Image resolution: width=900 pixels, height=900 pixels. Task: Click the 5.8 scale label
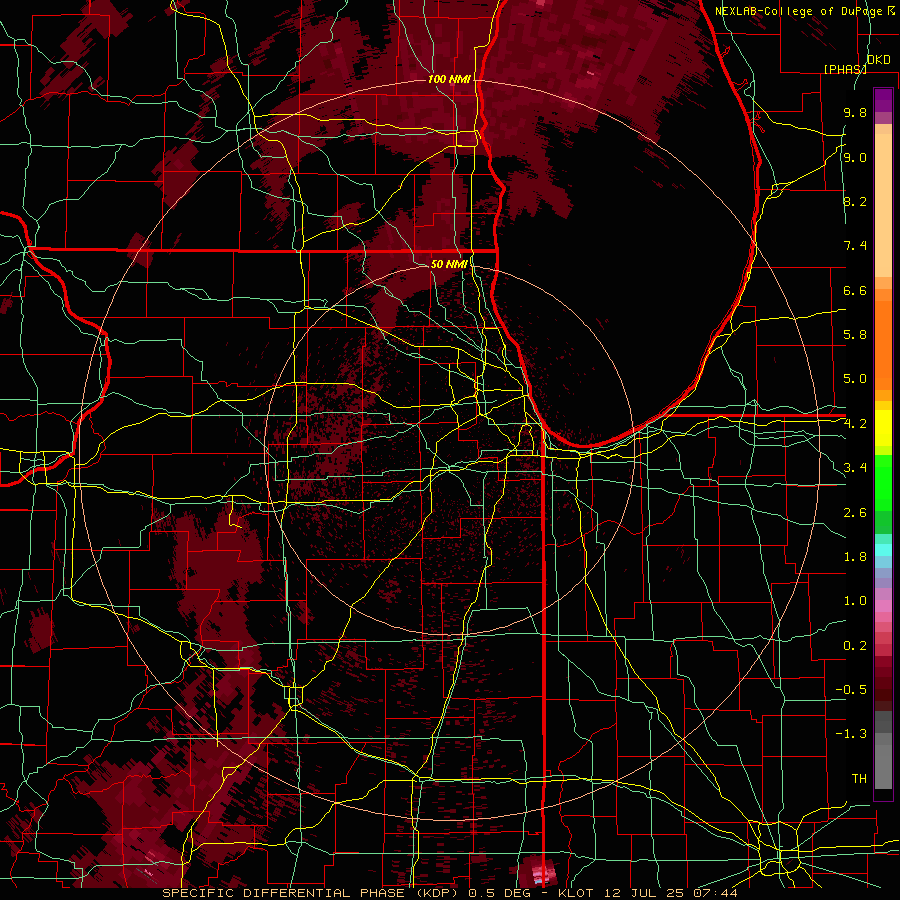(x=855, y=335)
